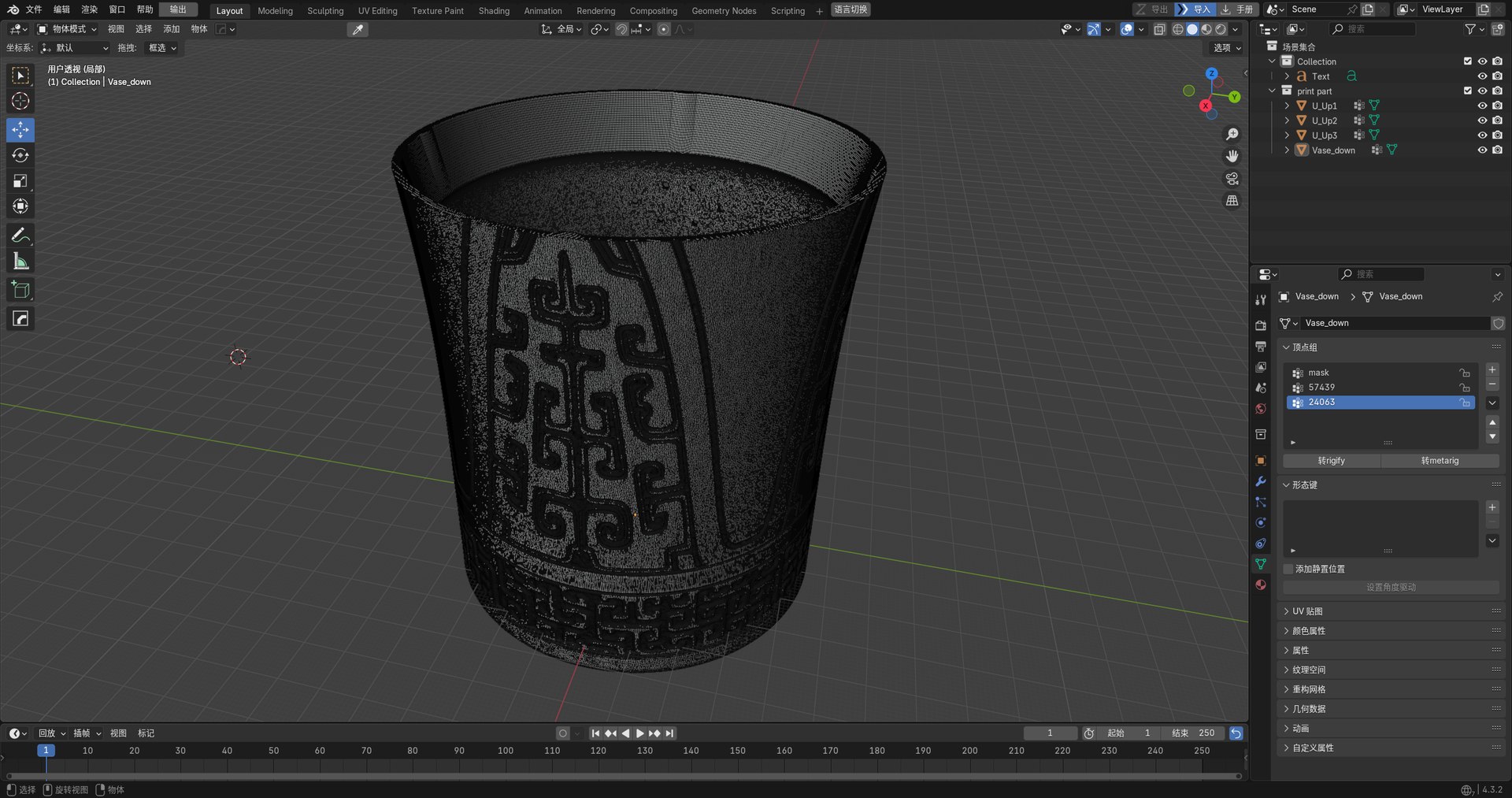
Task: Activate the Scale tool
Action: [x=20, y=181]
